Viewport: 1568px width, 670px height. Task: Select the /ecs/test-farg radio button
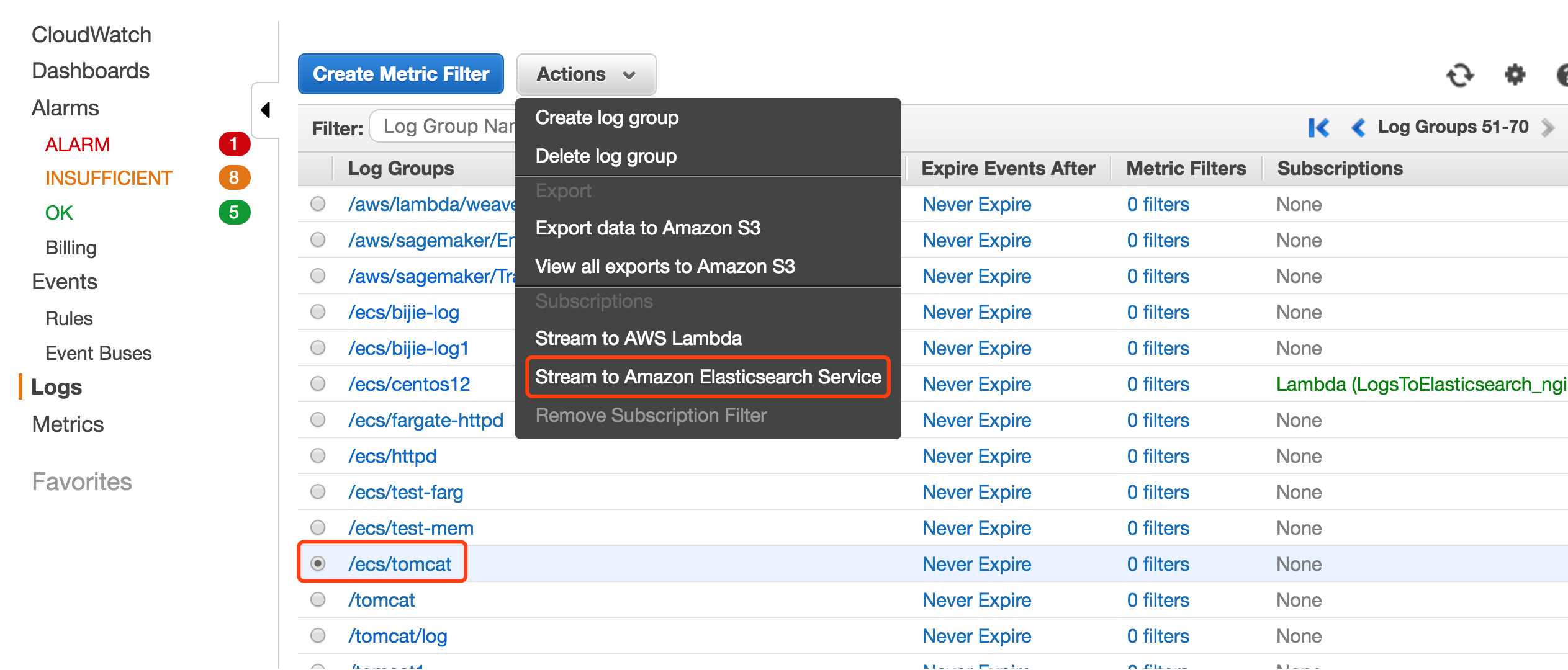318,492
